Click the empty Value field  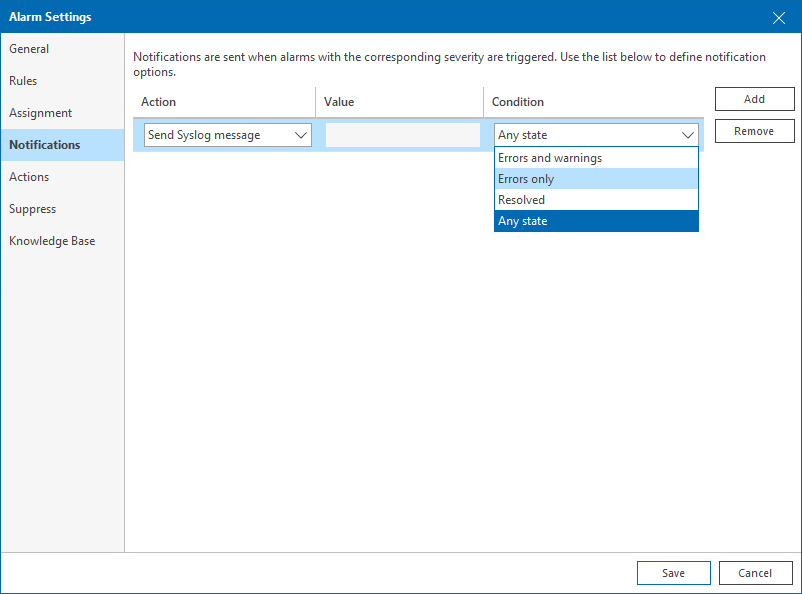[402, 135]
